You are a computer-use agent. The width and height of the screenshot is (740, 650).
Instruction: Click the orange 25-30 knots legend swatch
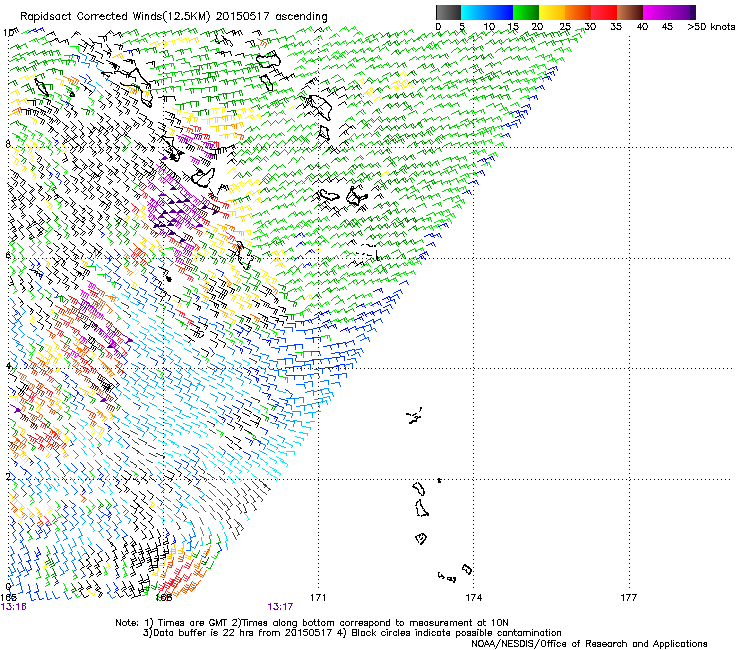click(x=578, y=12)
